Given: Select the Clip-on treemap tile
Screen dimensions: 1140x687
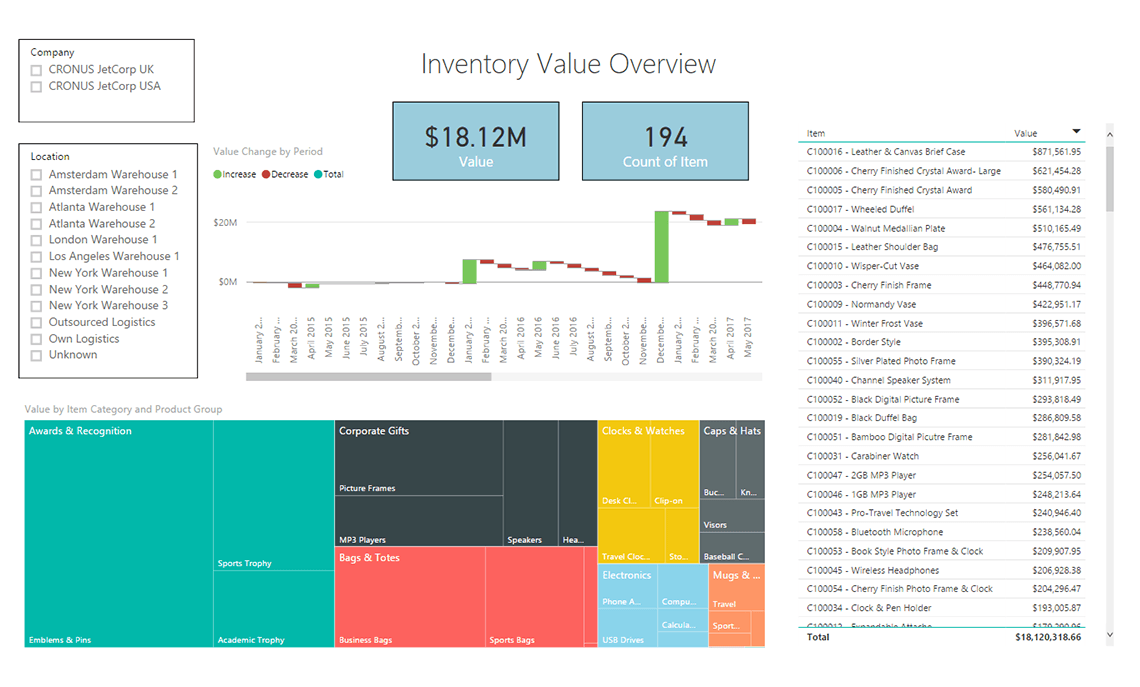Looking at the screenshot, I should pos(675,465).
